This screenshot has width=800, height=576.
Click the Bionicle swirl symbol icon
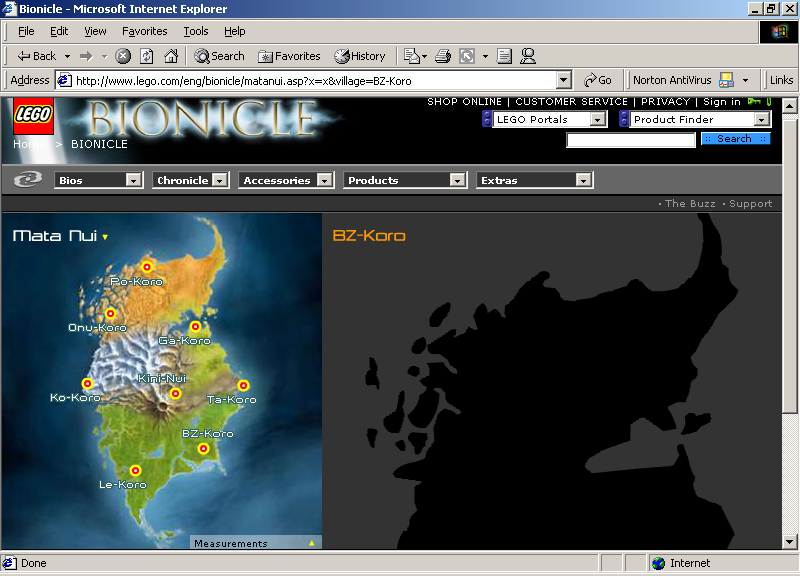click(x=28, y=180)
